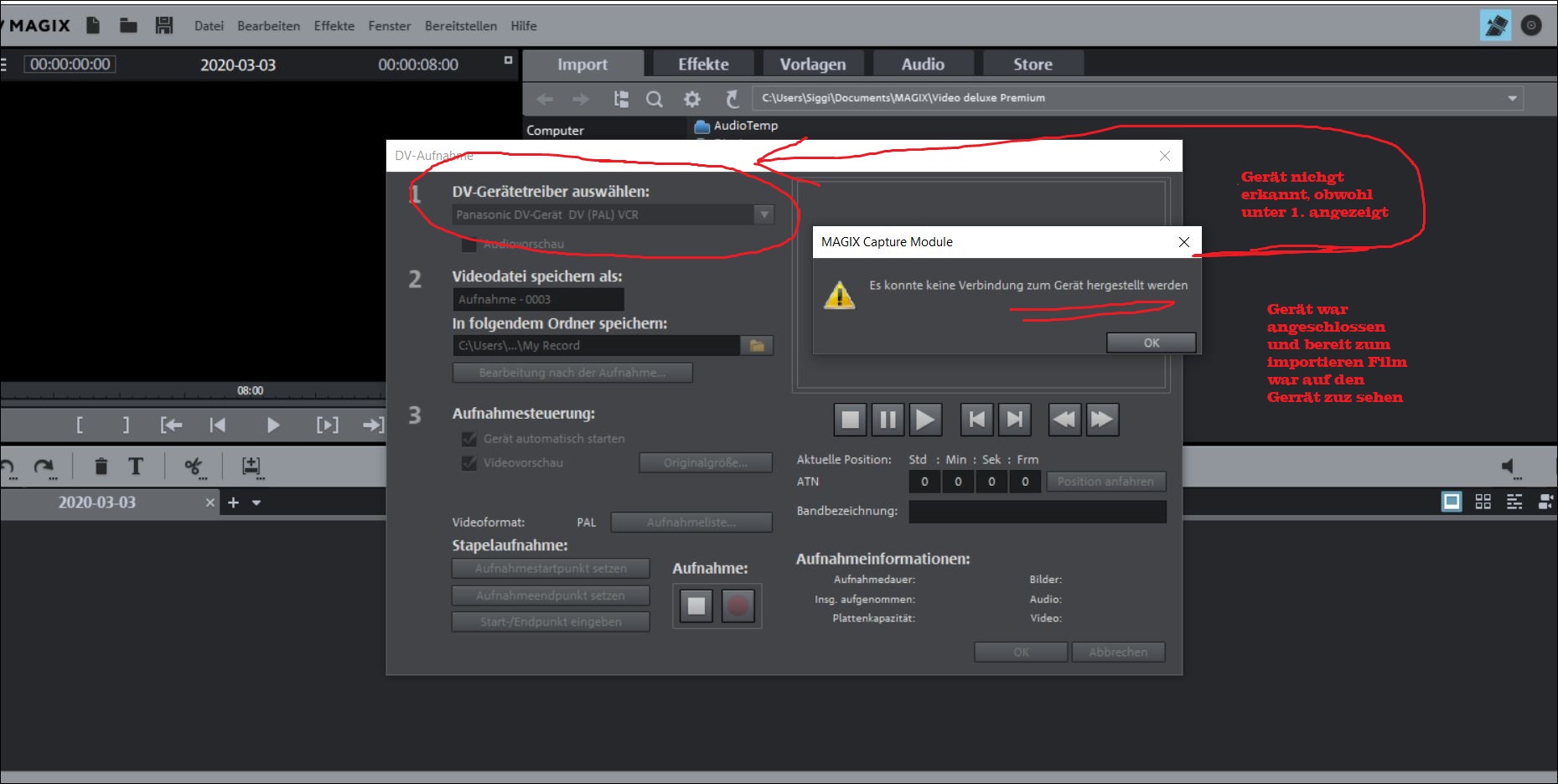This screenshot has height=784, width=1558.
Task: Open the upper right pen tool icon
Action: coord(1495,25)
